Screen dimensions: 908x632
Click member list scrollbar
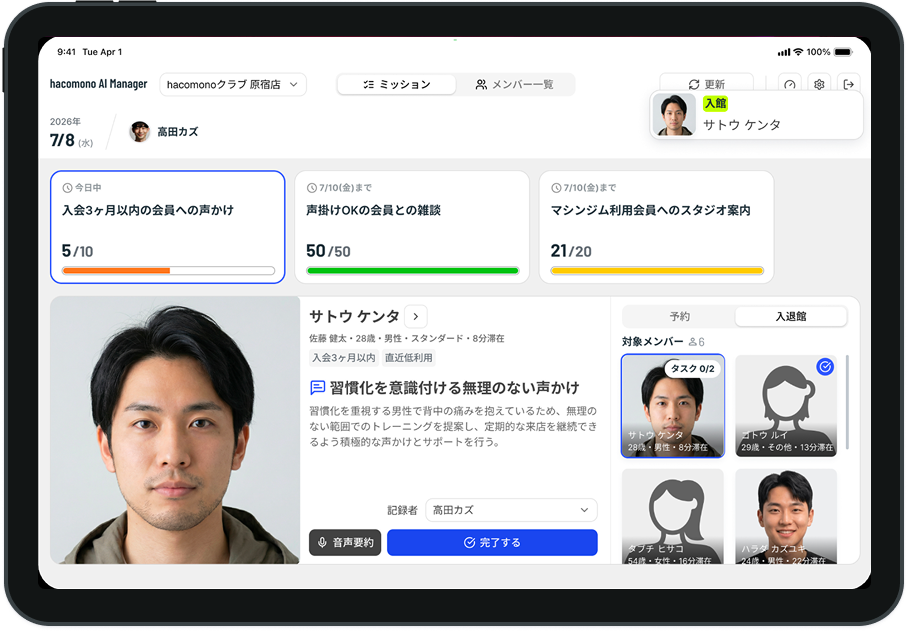(x=847, y=402)
